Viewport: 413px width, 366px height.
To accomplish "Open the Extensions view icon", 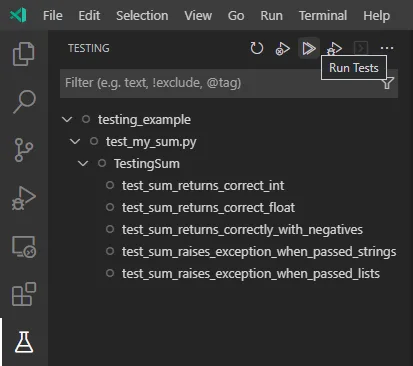I will click(24, 294).
